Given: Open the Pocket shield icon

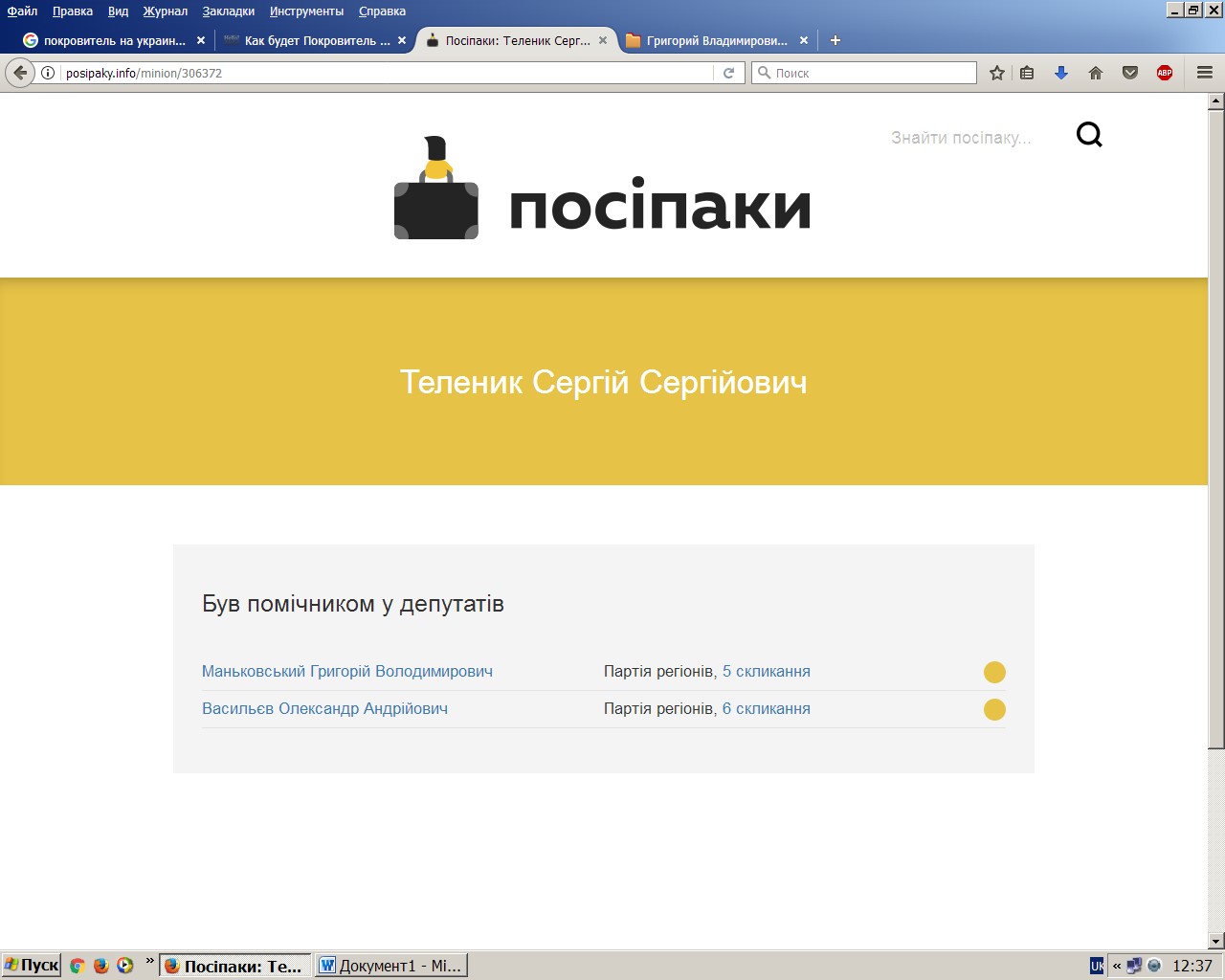Looking at the screenshot, I should click(1130, 73).
